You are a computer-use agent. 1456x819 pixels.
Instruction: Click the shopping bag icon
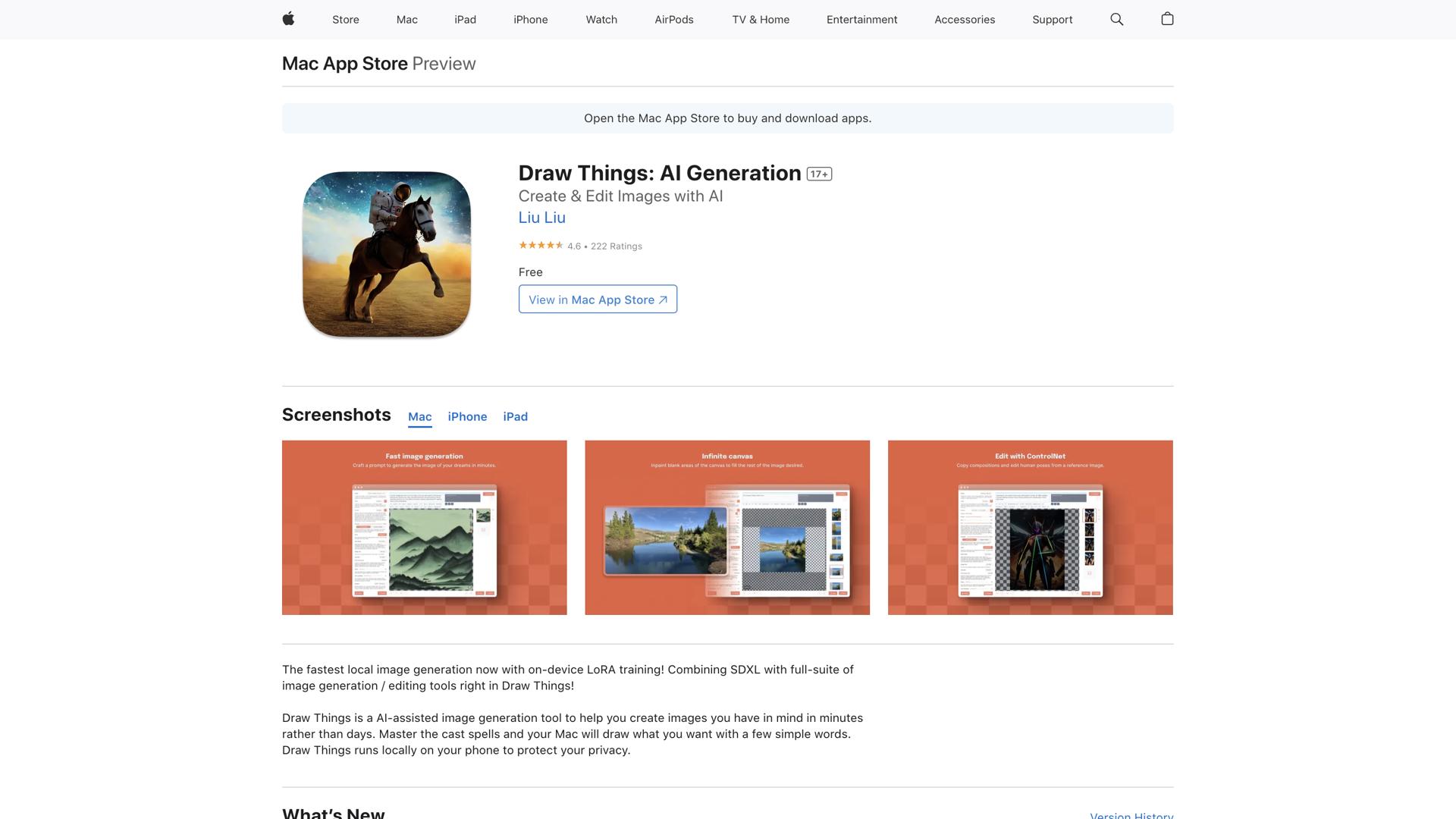[1167, 19]
